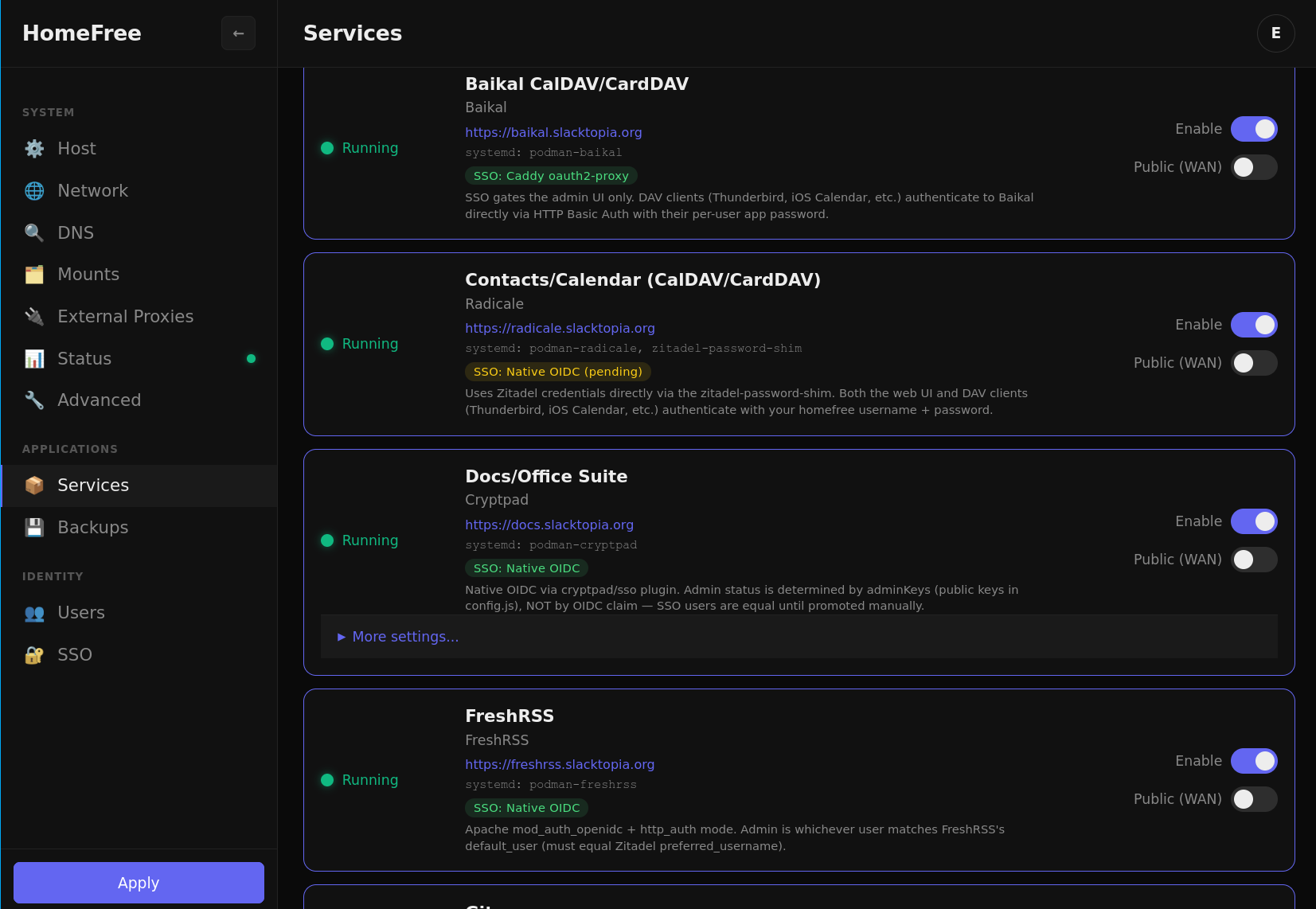Open https://freshrss.slacktopia.org link

click(x=560, y=764)
